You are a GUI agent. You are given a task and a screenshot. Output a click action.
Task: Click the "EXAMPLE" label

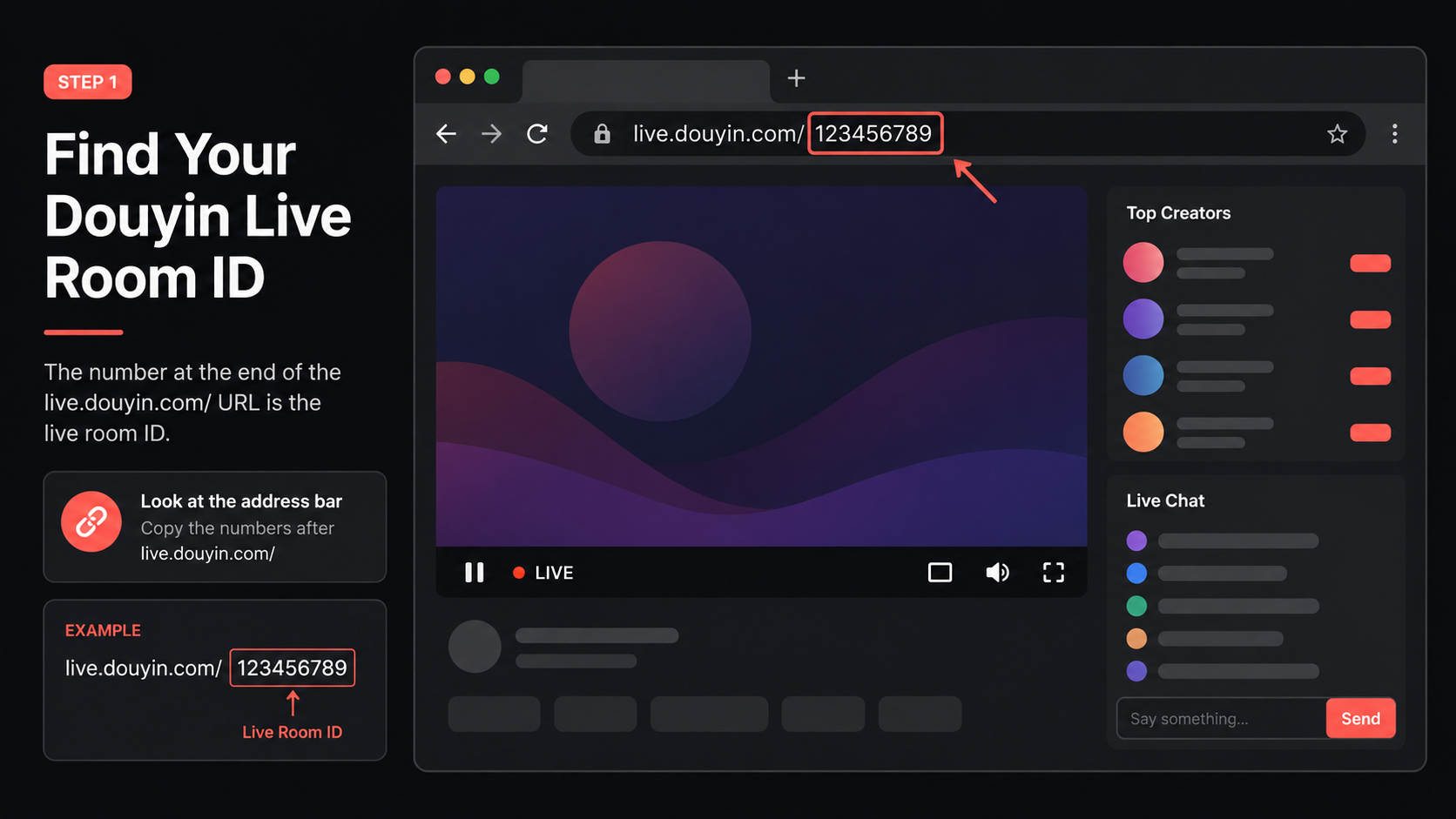(103, 630)
